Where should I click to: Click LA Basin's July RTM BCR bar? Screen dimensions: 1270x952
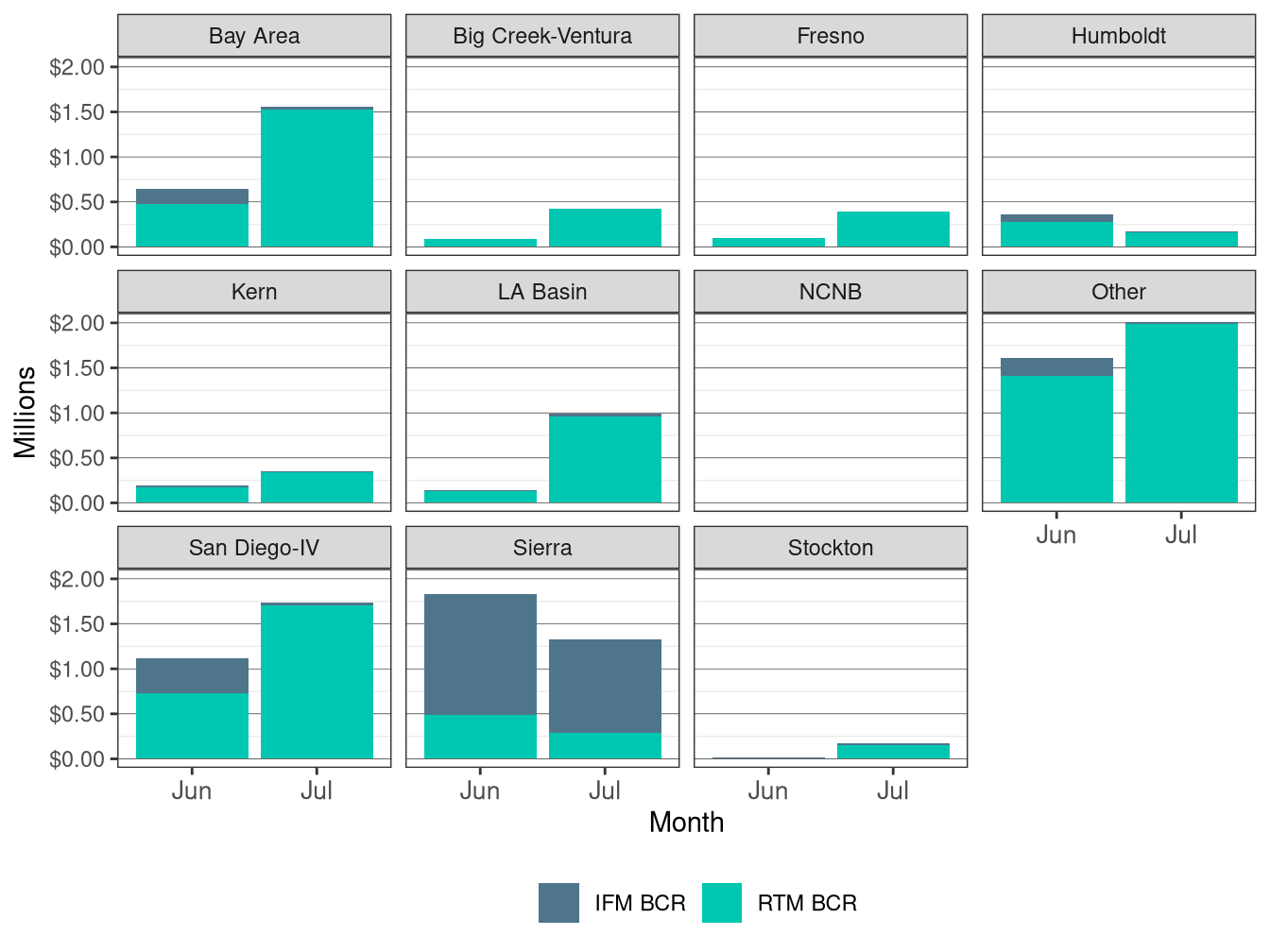tap(605, 460)
